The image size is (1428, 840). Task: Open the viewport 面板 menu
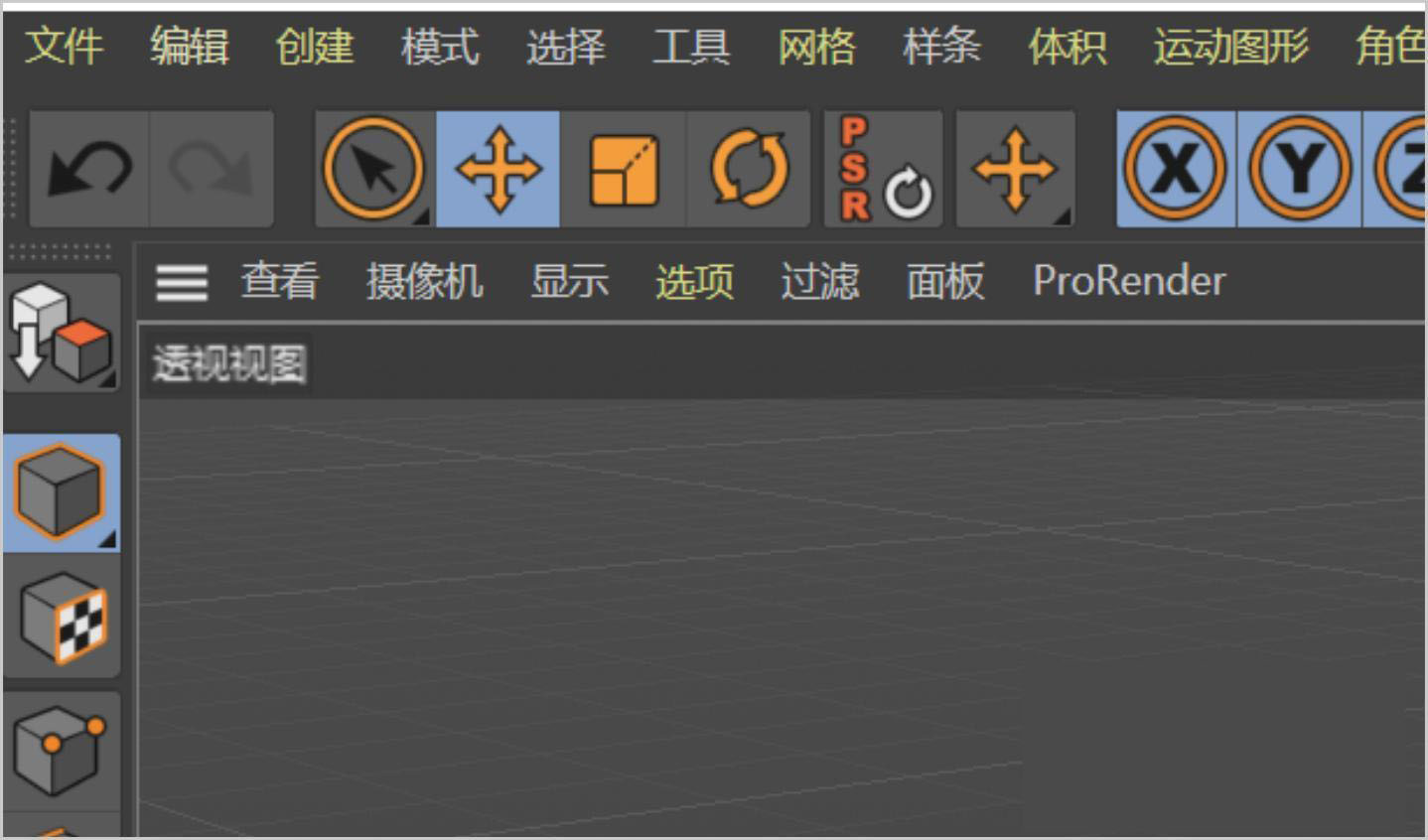click(945, 281)
